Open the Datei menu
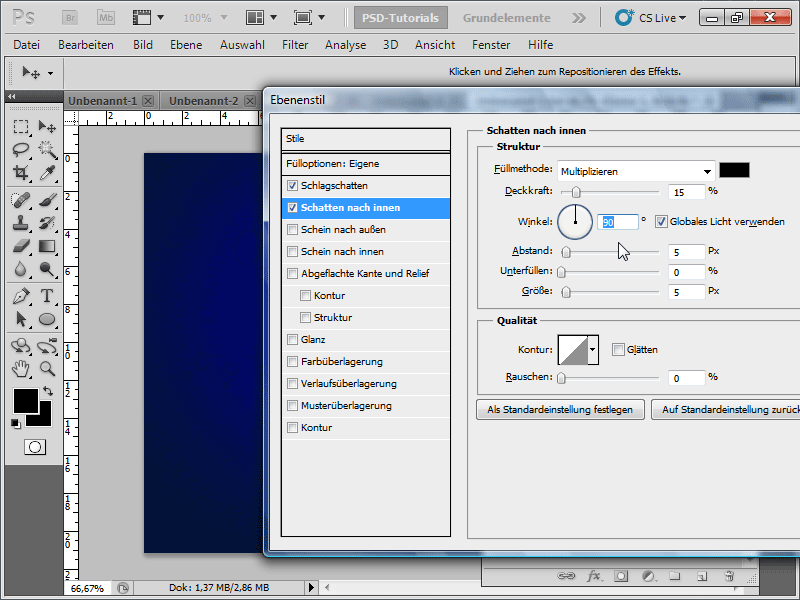 click(27, 45)
